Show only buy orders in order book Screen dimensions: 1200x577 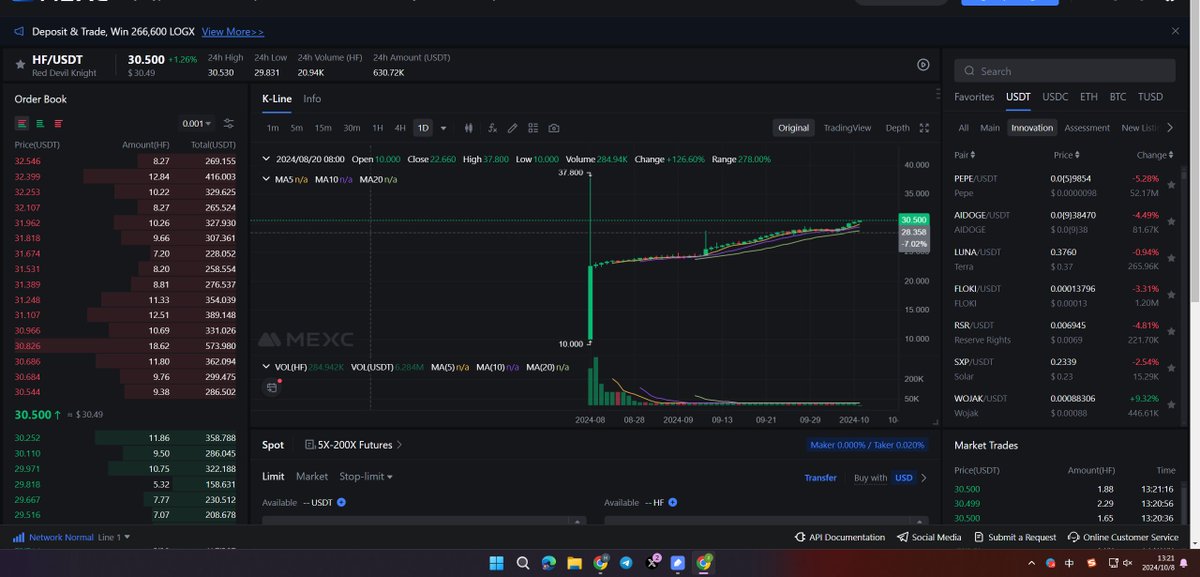pyautogui.click(x=40, y=123)
